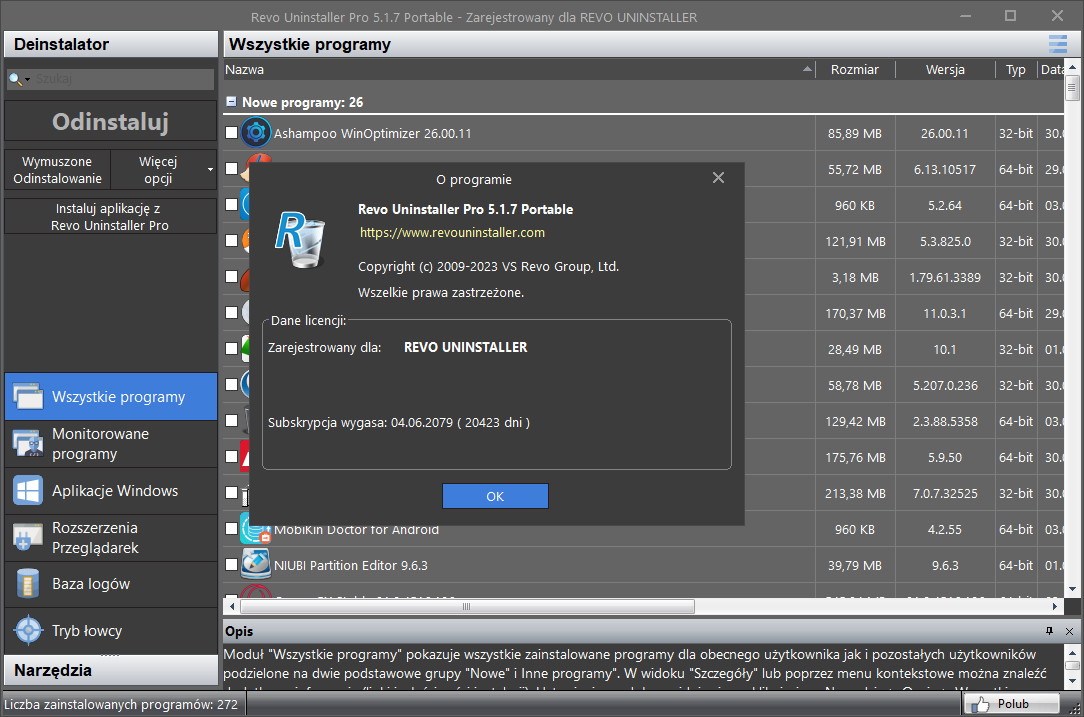Close the O programie dialog
This screenshot has width=1084, height=717.
point(718,178)
